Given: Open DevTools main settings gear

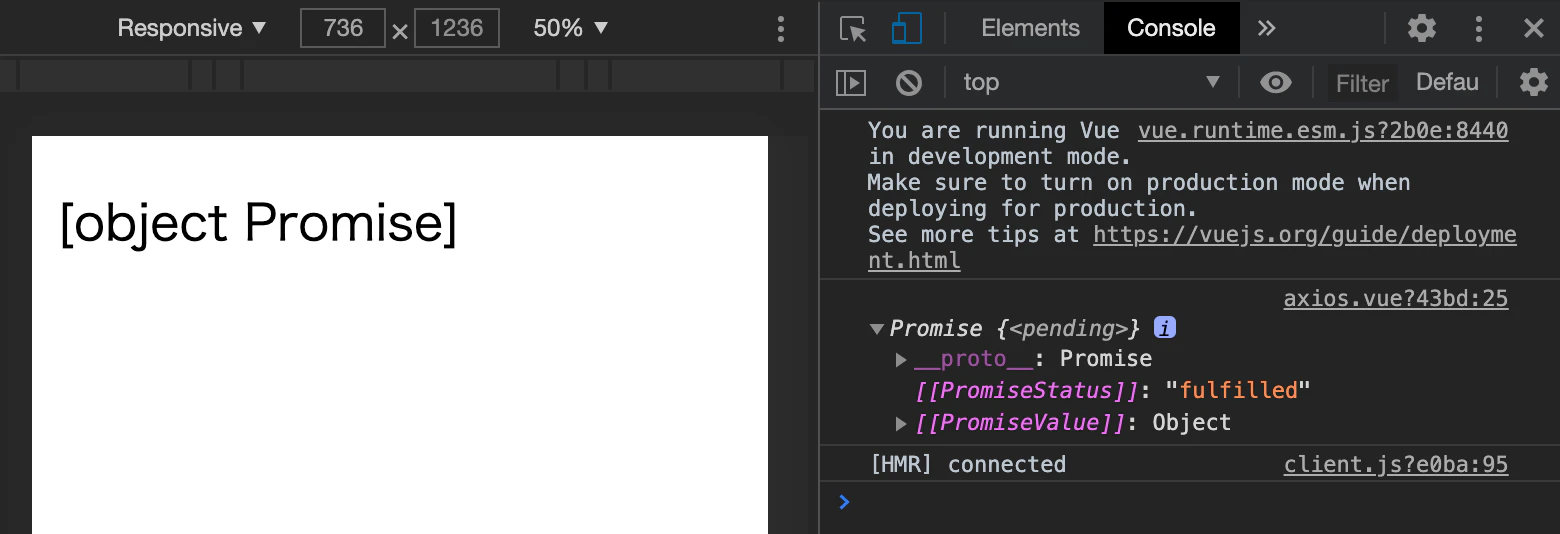Looking at the screenshot, I should tap(1421, 28).
